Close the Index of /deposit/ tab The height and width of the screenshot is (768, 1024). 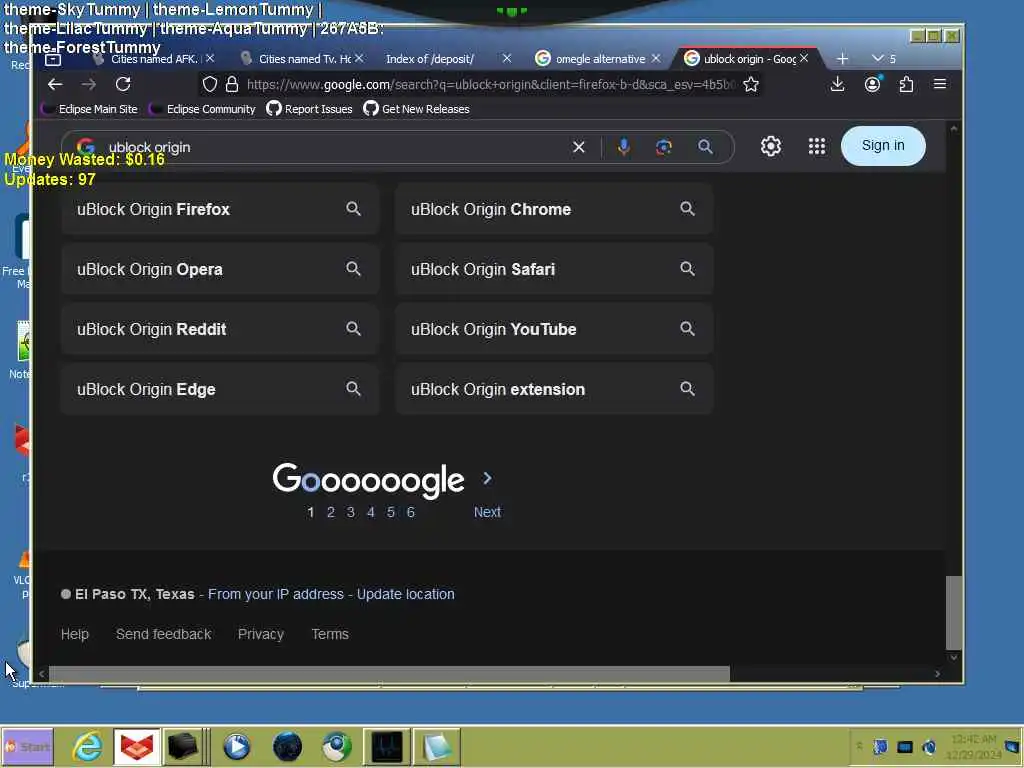pyautogui.click(x=507, y=58)
